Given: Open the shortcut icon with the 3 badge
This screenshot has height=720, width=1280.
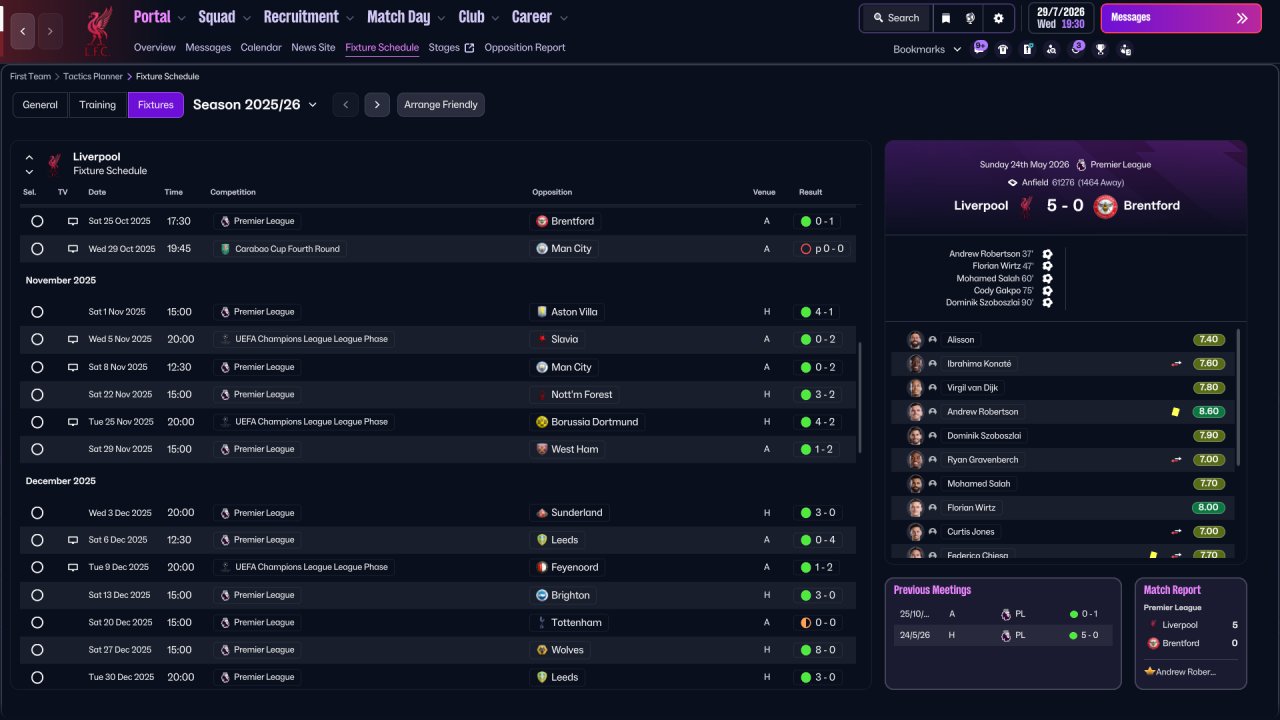Looking at the screenshot, I should tap(1076, 47).
